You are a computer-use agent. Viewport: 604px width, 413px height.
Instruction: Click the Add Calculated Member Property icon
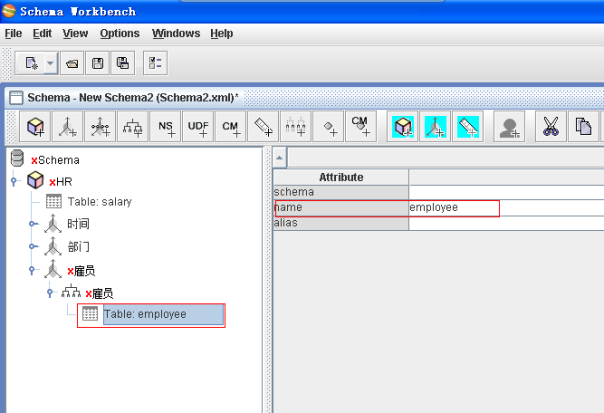pyautogui.click(x=361, y=127)
